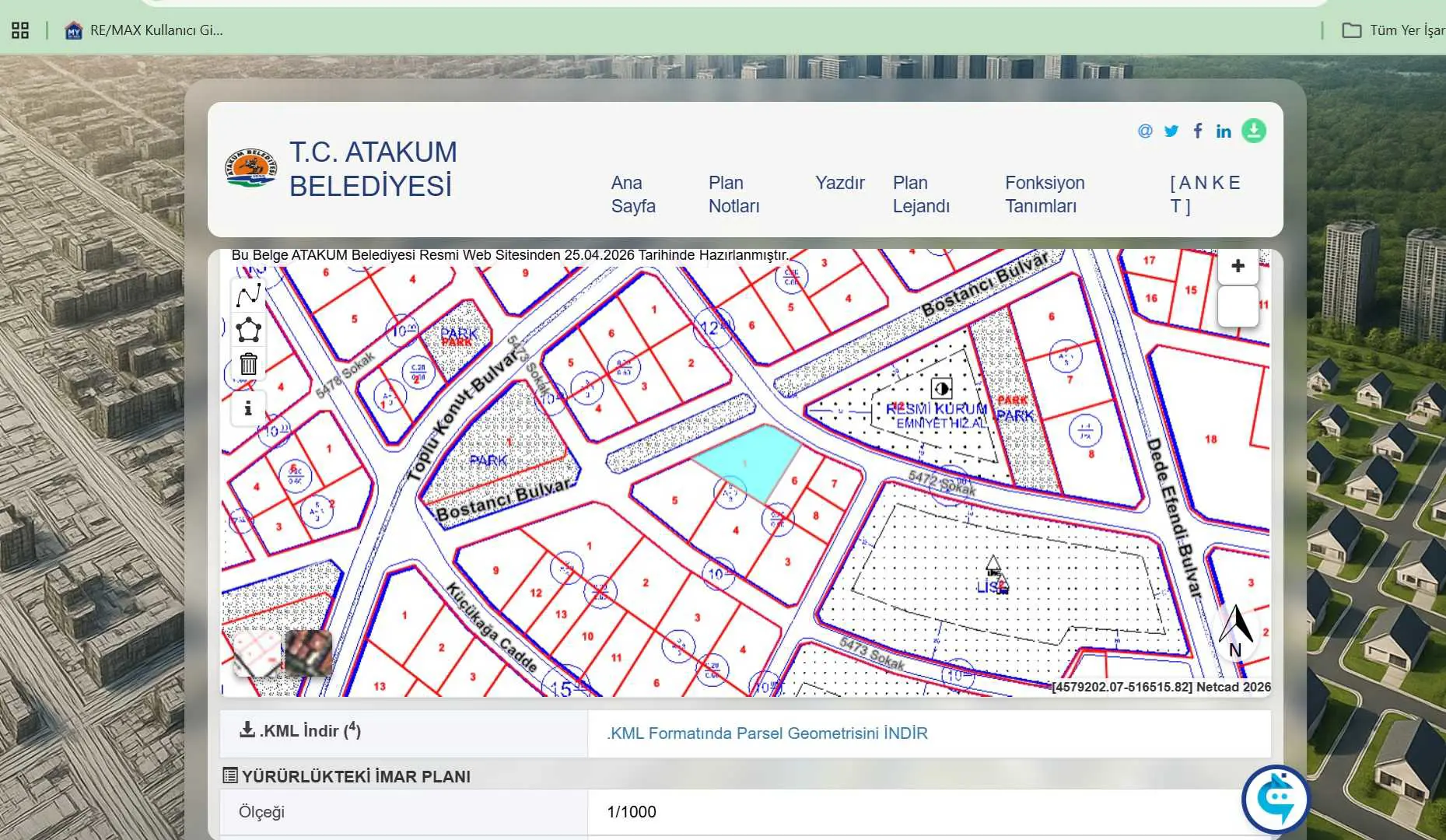This screenshot has height=840, width=1446.
Task: Click the north arrow compass
Action: [x=1235, y=632]
